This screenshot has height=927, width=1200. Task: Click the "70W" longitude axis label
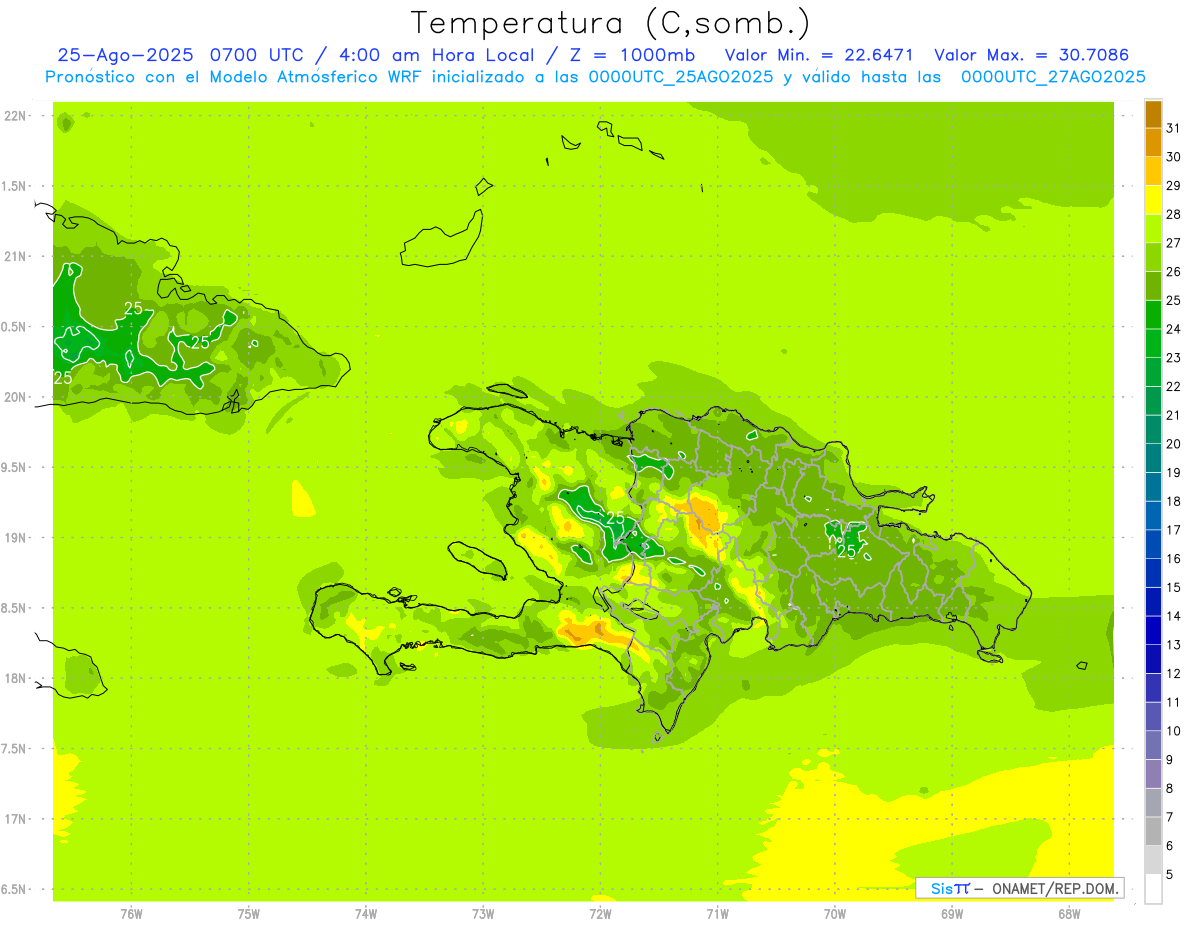coord(835,914)
